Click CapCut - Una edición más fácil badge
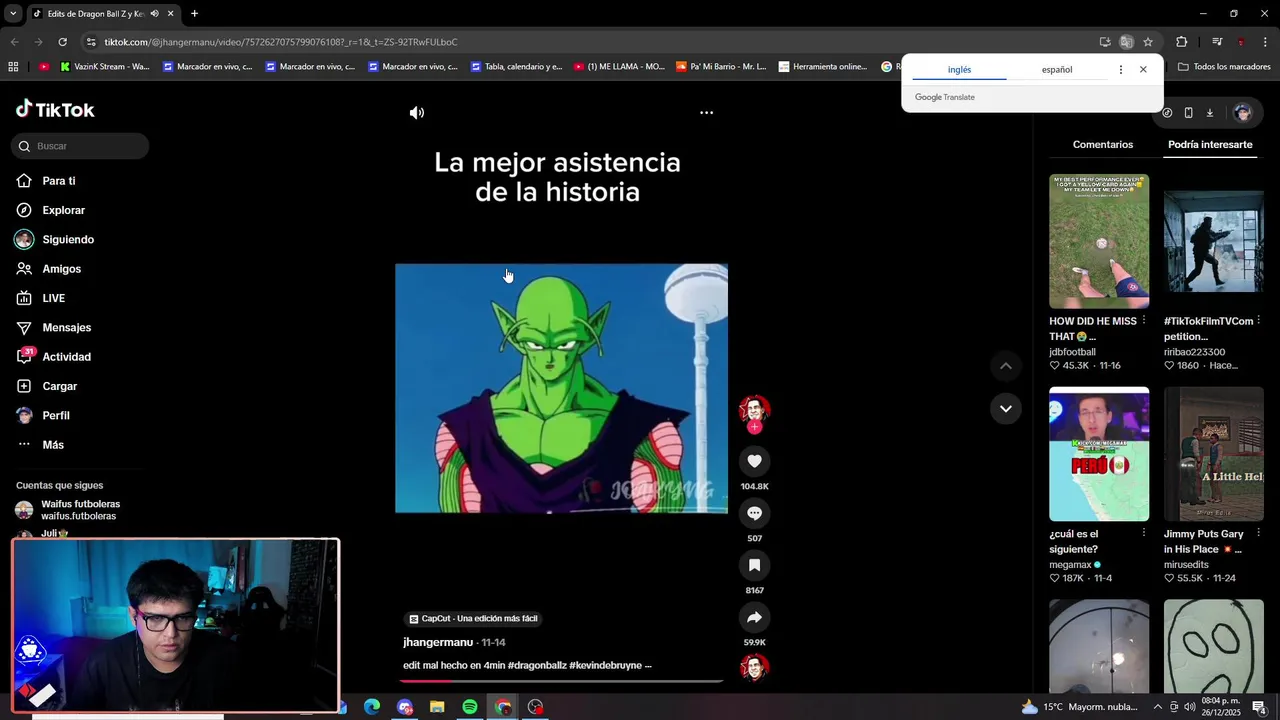The height and width of the screenshot is (720, 1280). coord(473,619)
